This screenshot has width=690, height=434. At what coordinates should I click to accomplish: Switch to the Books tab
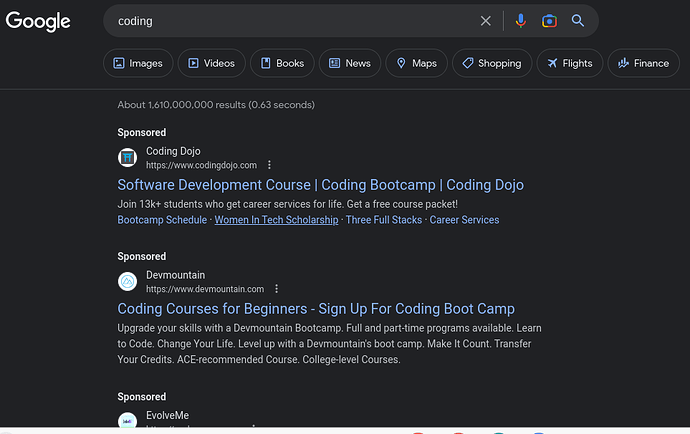pyautogui.click(x=283, y=63)
